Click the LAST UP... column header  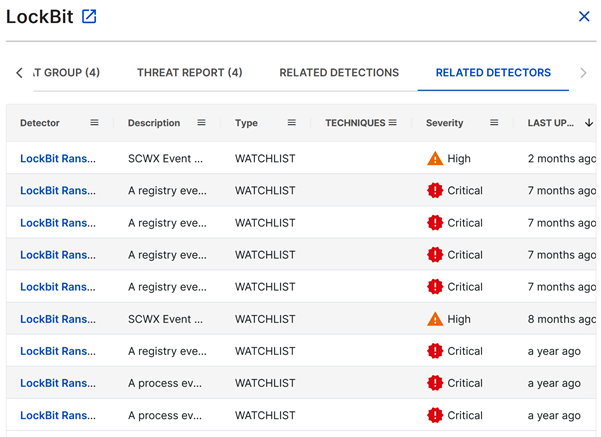click(550, 123)
